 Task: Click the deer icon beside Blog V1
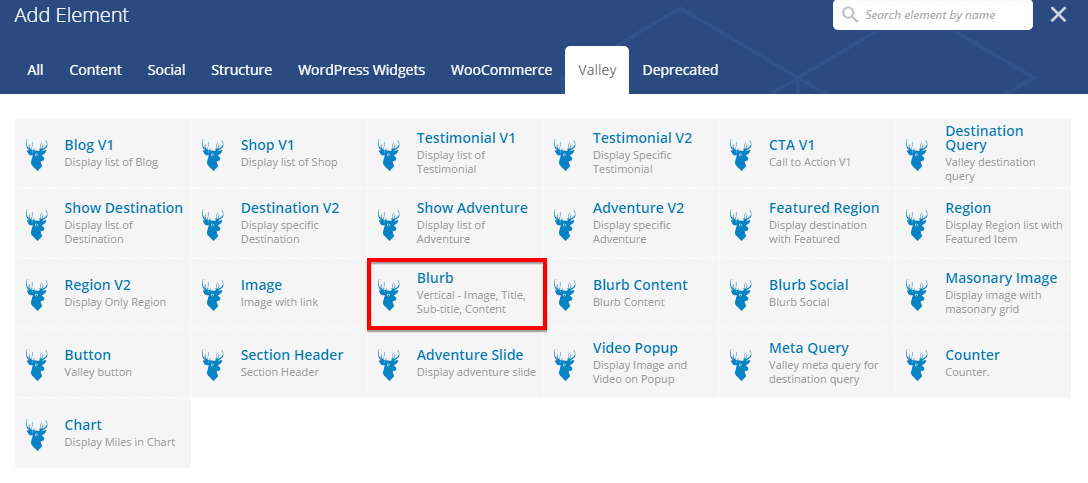(x=37, y=154)
